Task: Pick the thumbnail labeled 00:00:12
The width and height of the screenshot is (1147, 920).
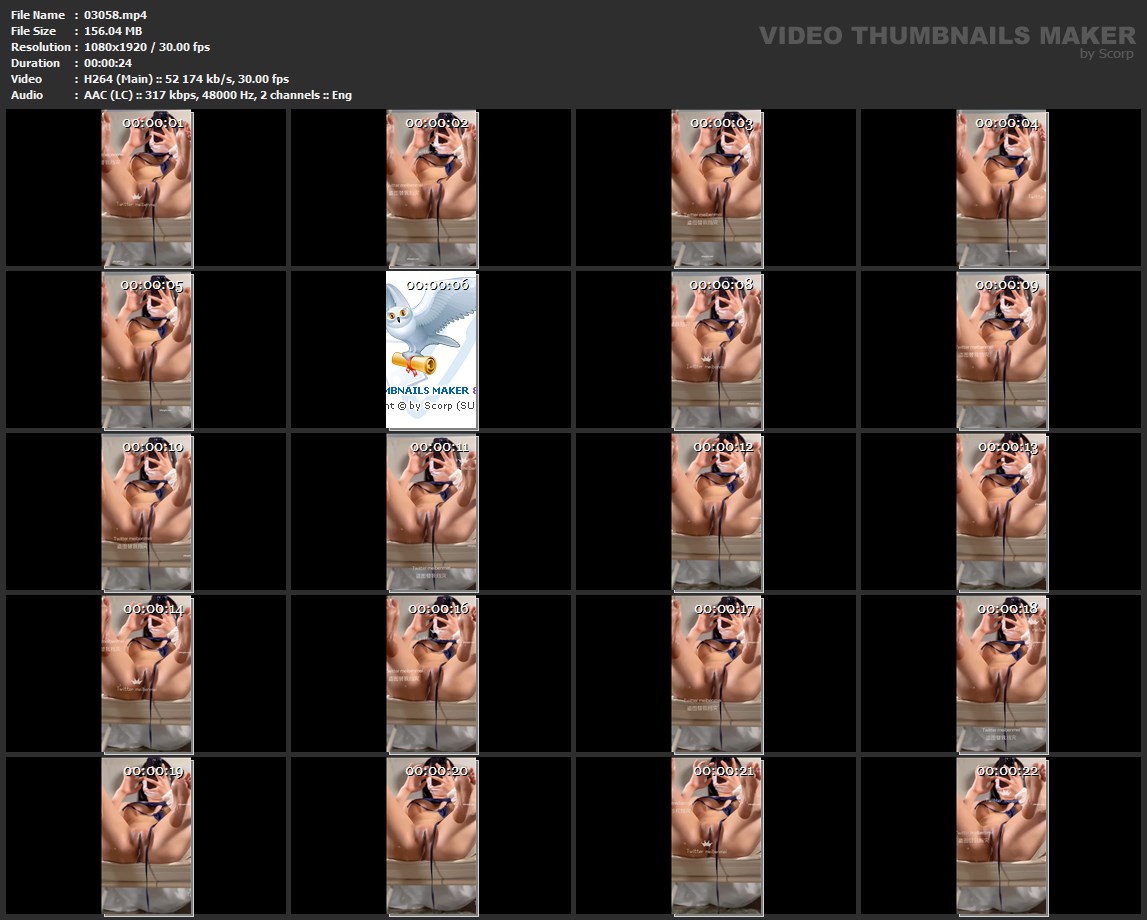Action: [x=717, y=512]
